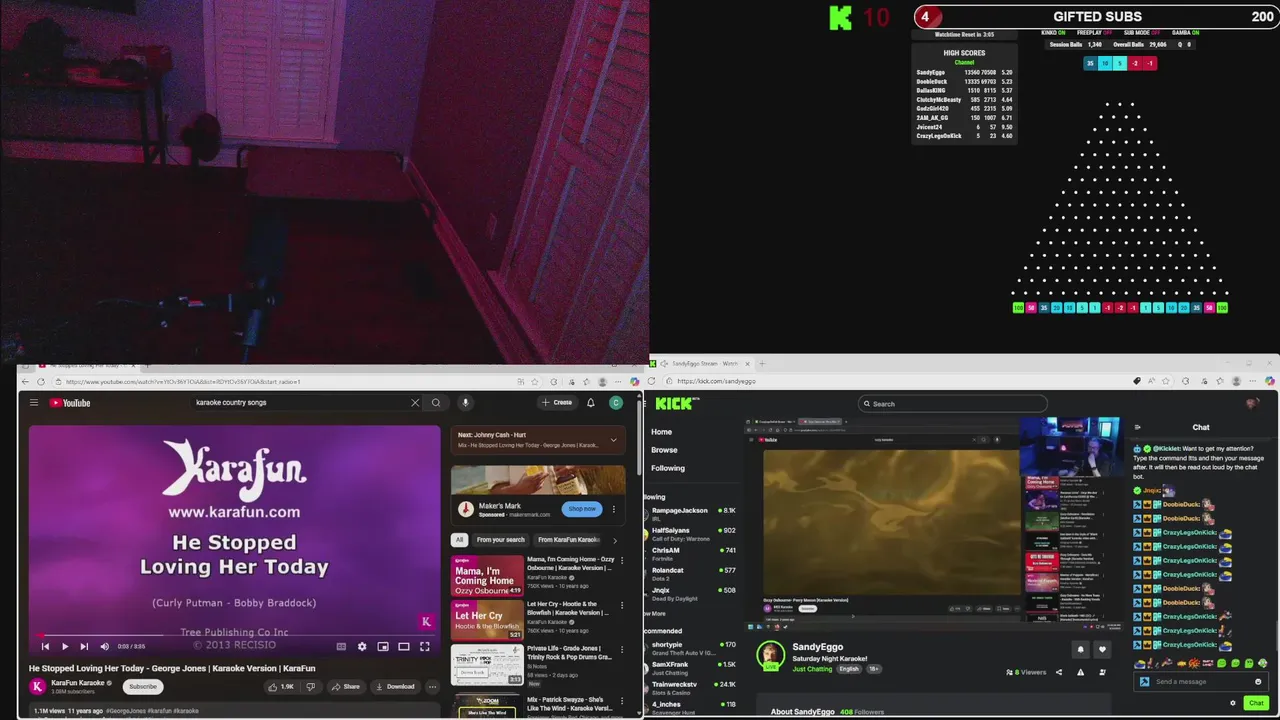Viewport: 1280px width, 720px height.
Task: Seek on the YouTube video progress bar
Action: [x=234, y=636]
